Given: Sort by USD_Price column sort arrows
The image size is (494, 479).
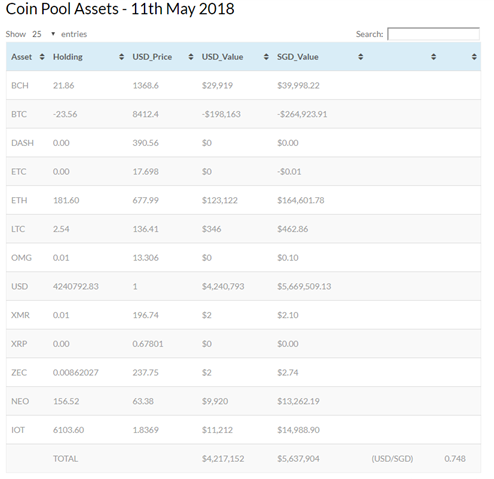Looking at the screenshot, I should click(191, 57).
